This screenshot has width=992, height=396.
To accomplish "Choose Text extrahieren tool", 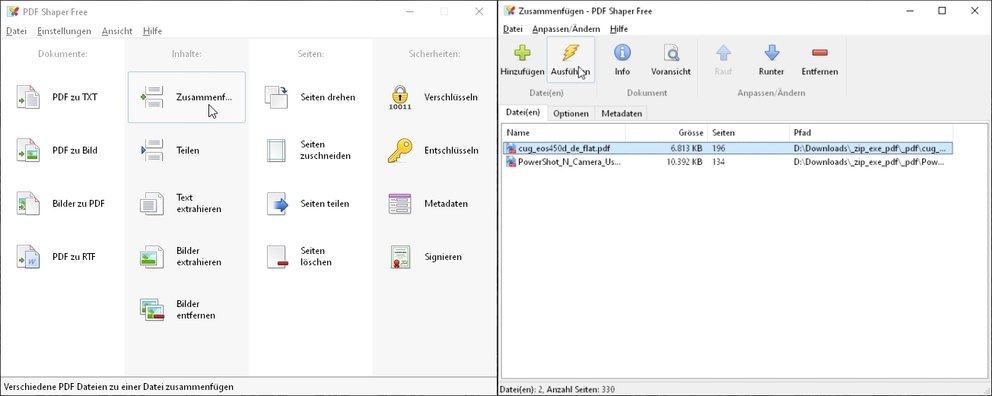I will pyautogui.click(x=187, y=204).
